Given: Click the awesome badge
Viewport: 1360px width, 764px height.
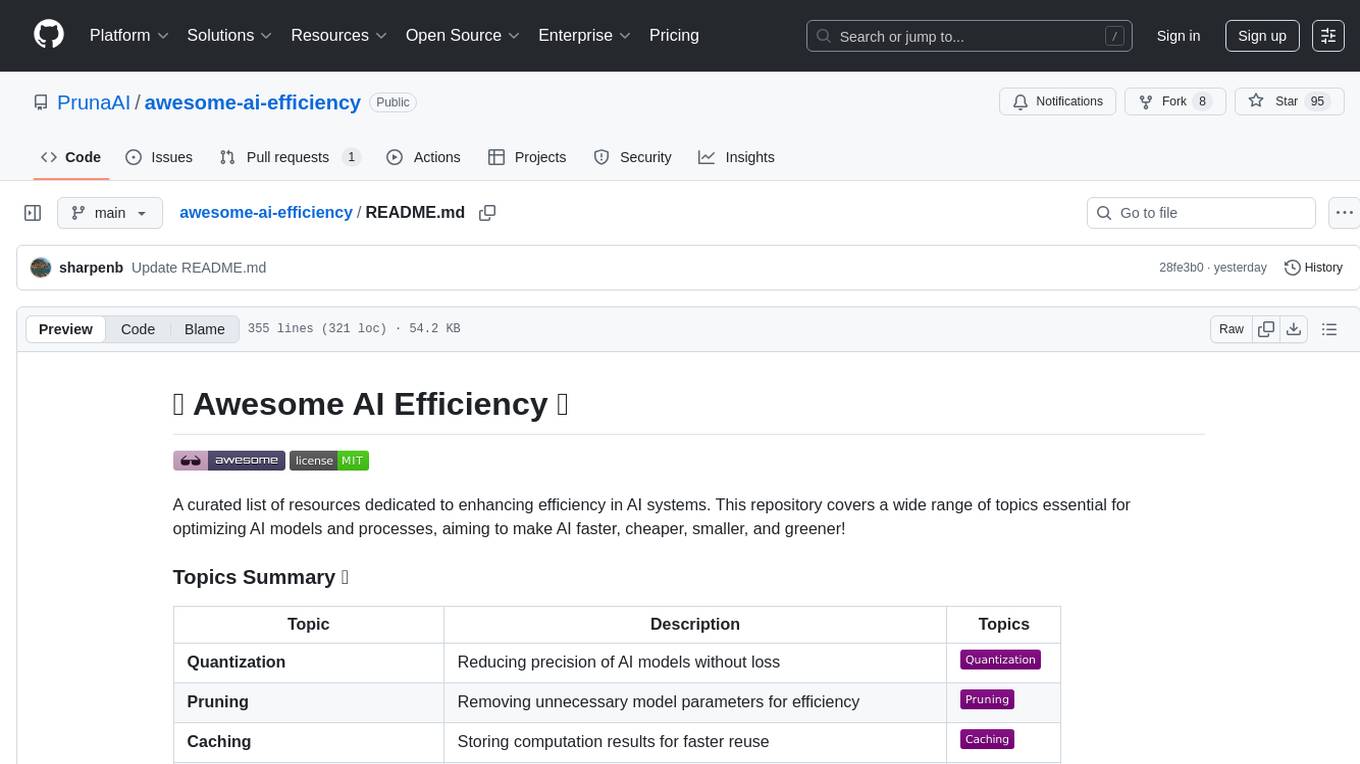Looking at the screenshot, I should tap(229, 460).
